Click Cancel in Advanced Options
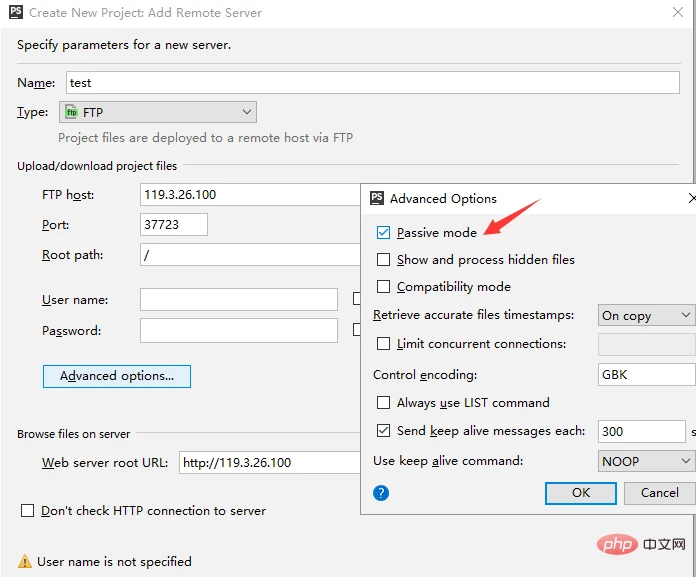The image size is (696, 577). 660,493
